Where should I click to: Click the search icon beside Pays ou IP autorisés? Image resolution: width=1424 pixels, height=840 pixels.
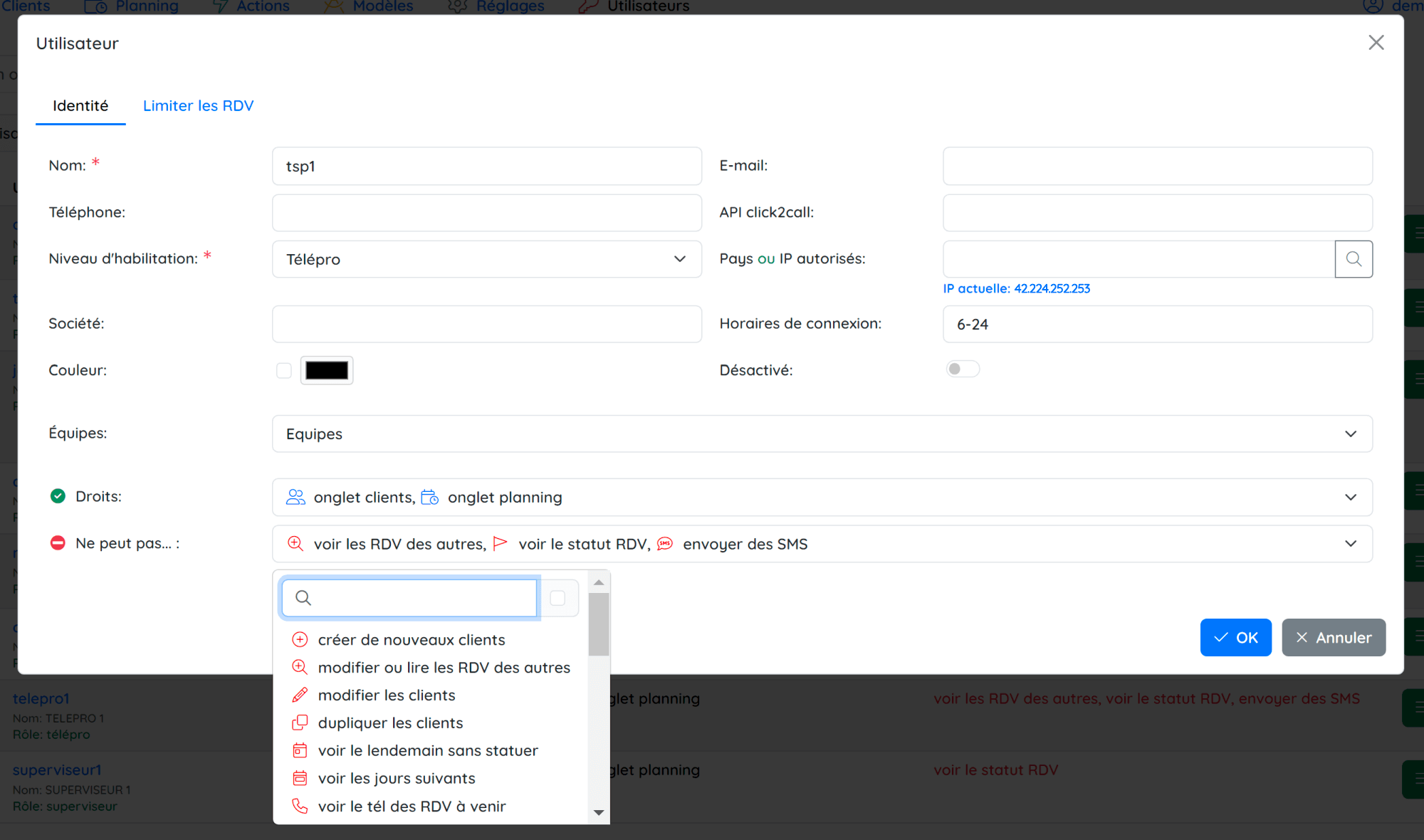[x=1354, y=259]
